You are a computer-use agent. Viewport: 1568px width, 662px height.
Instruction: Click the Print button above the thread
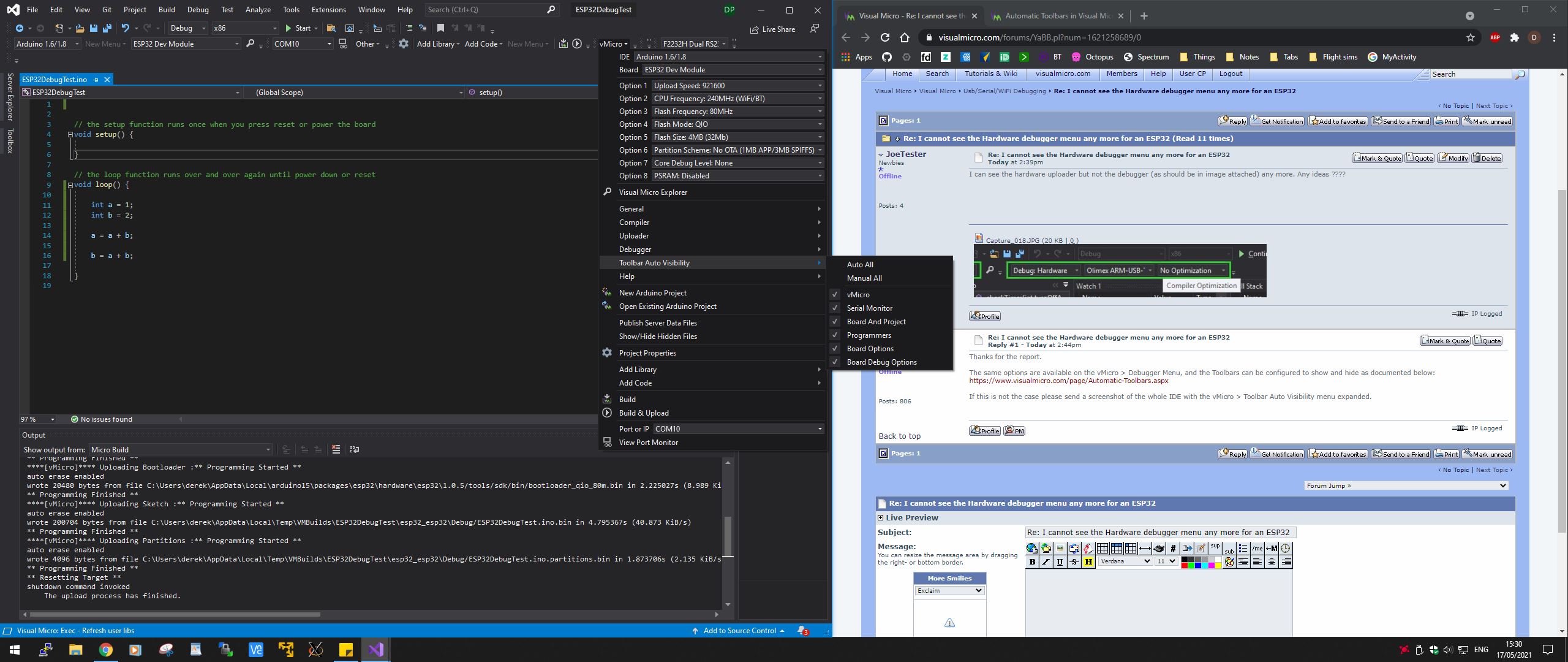tap(1446, 121)
